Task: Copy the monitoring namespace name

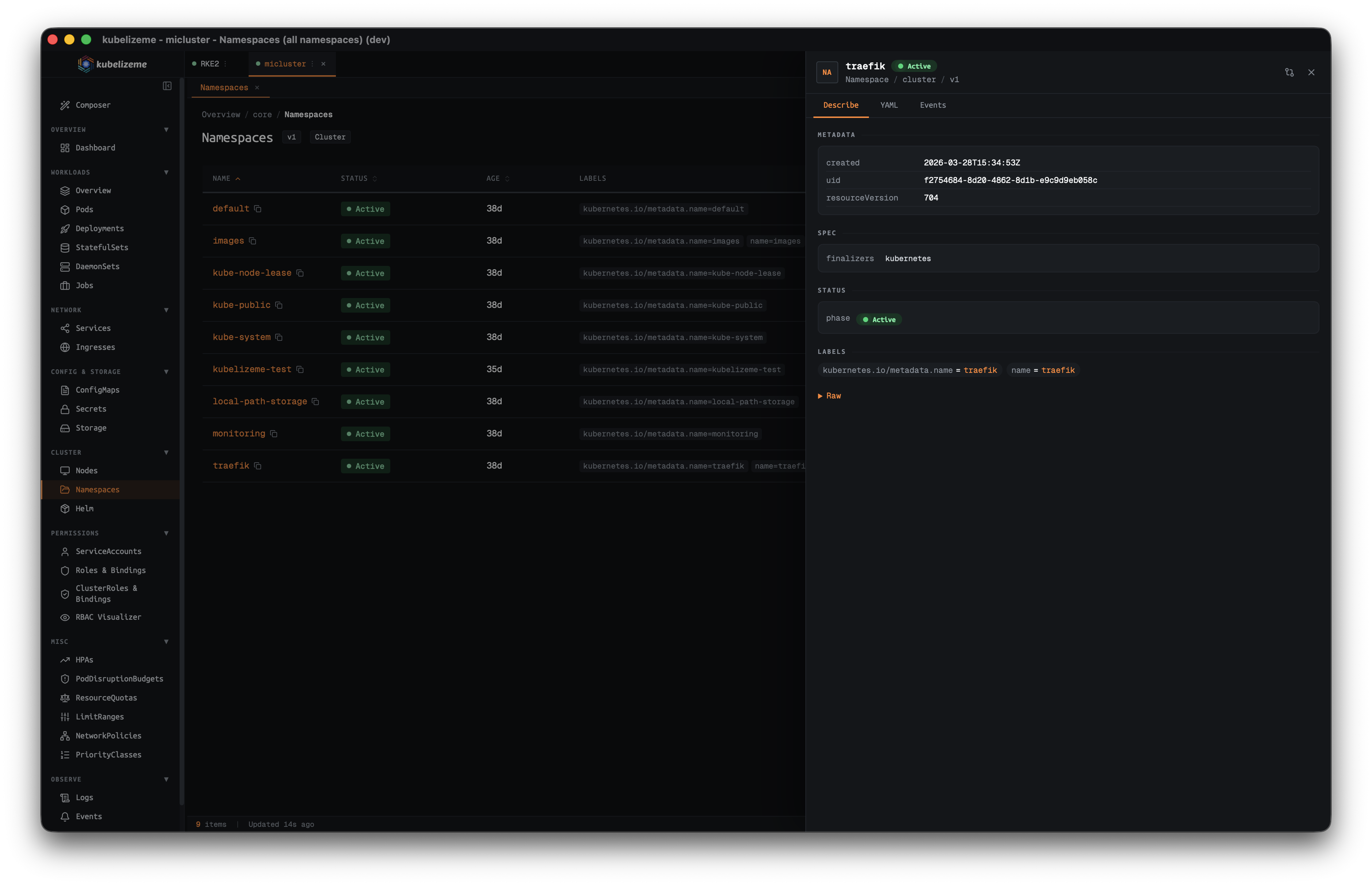Action: click(274, 434)
